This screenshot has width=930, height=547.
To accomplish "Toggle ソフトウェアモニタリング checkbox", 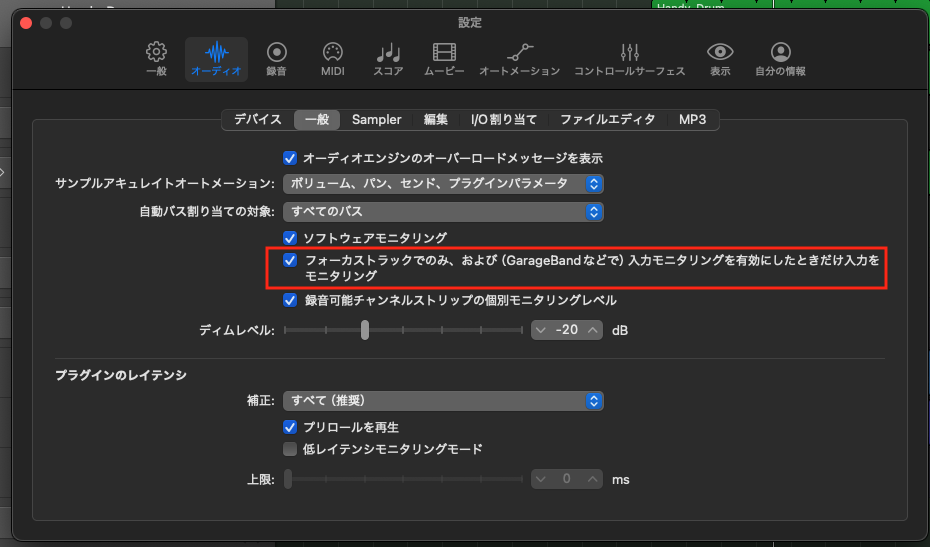I will 291,238.
